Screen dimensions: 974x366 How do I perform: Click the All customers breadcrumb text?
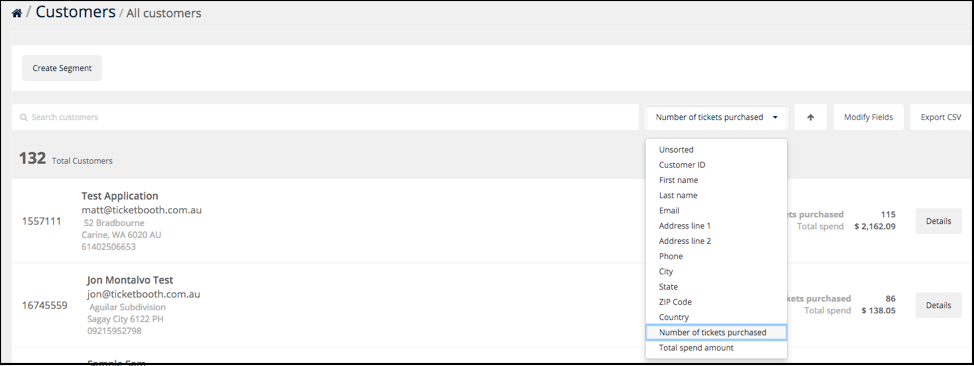(164, 13)
